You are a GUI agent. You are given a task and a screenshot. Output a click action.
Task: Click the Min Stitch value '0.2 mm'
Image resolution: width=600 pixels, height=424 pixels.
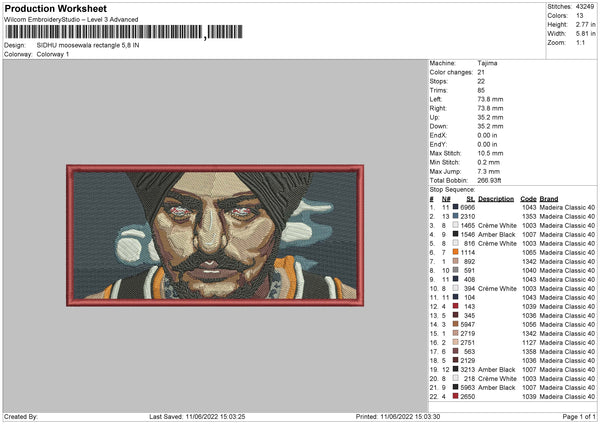[489, 162]
